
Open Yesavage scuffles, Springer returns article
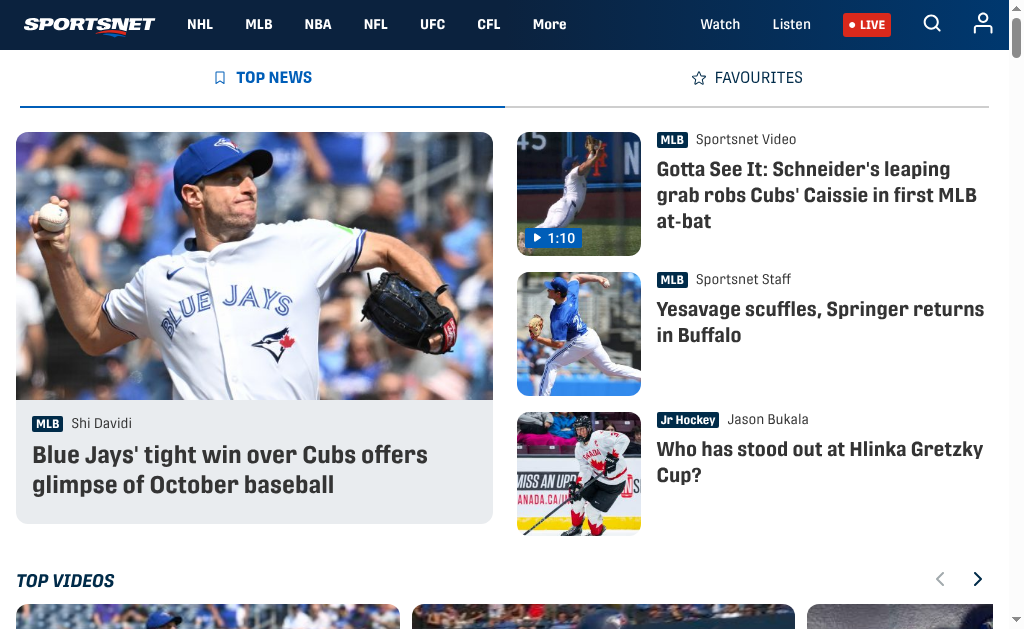click(820, 322)
